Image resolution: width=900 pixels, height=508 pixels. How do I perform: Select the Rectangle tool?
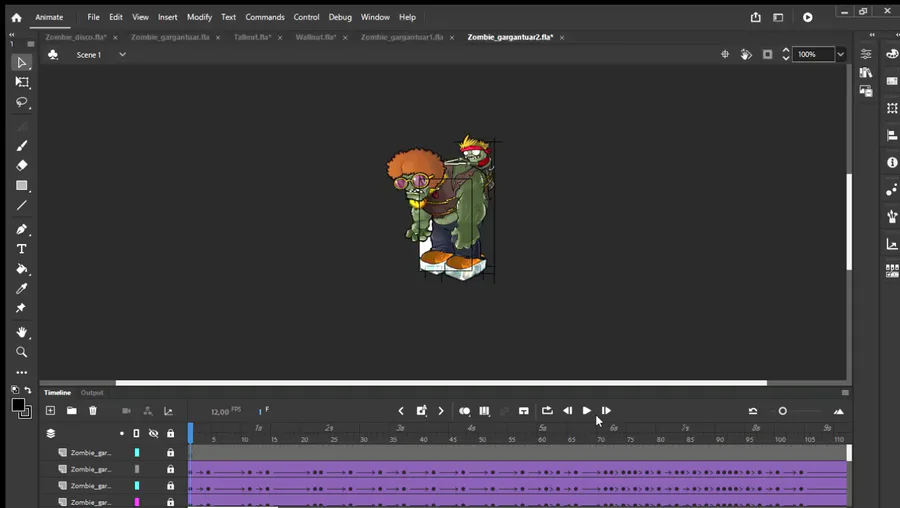[x=22, y=185]
